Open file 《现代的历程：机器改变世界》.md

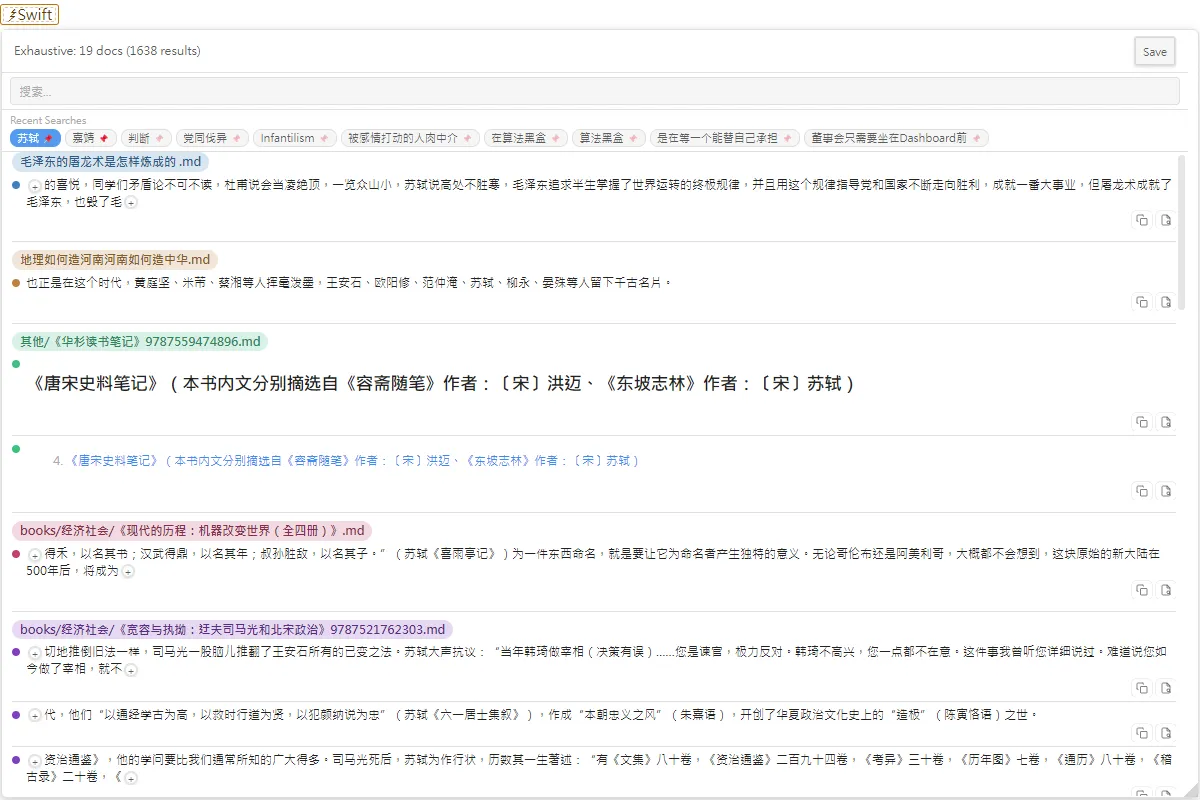pyautogui.click(x=192, y=530)
